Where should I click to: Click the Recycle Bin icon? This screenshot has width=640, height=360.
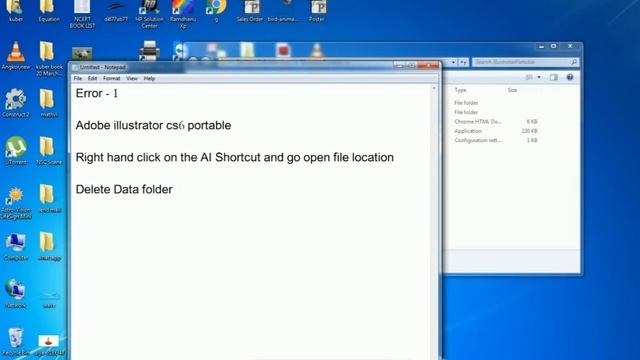coord(16,342)
